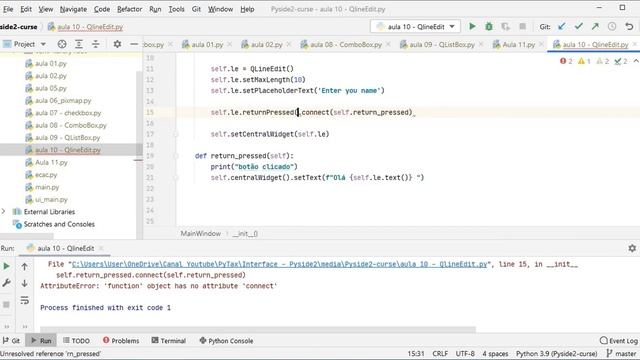The height and width of the screenshot is (360, 640).
Task: Select ui_main.py in project tree
Action: click(51, 199)
